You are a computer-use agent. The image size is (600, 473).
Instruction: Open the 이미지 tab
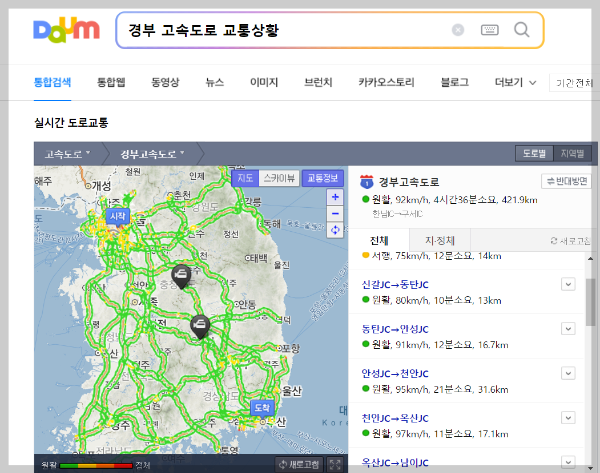point(264,82)
